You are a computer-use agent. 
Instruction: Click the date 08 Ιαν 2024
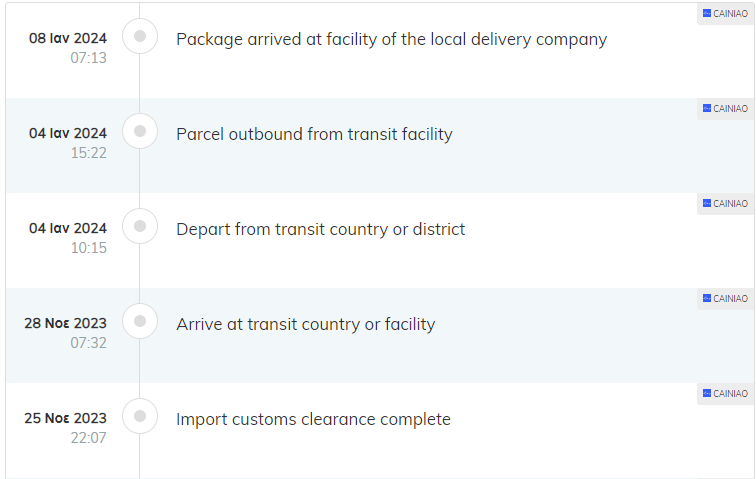(68, 38)
